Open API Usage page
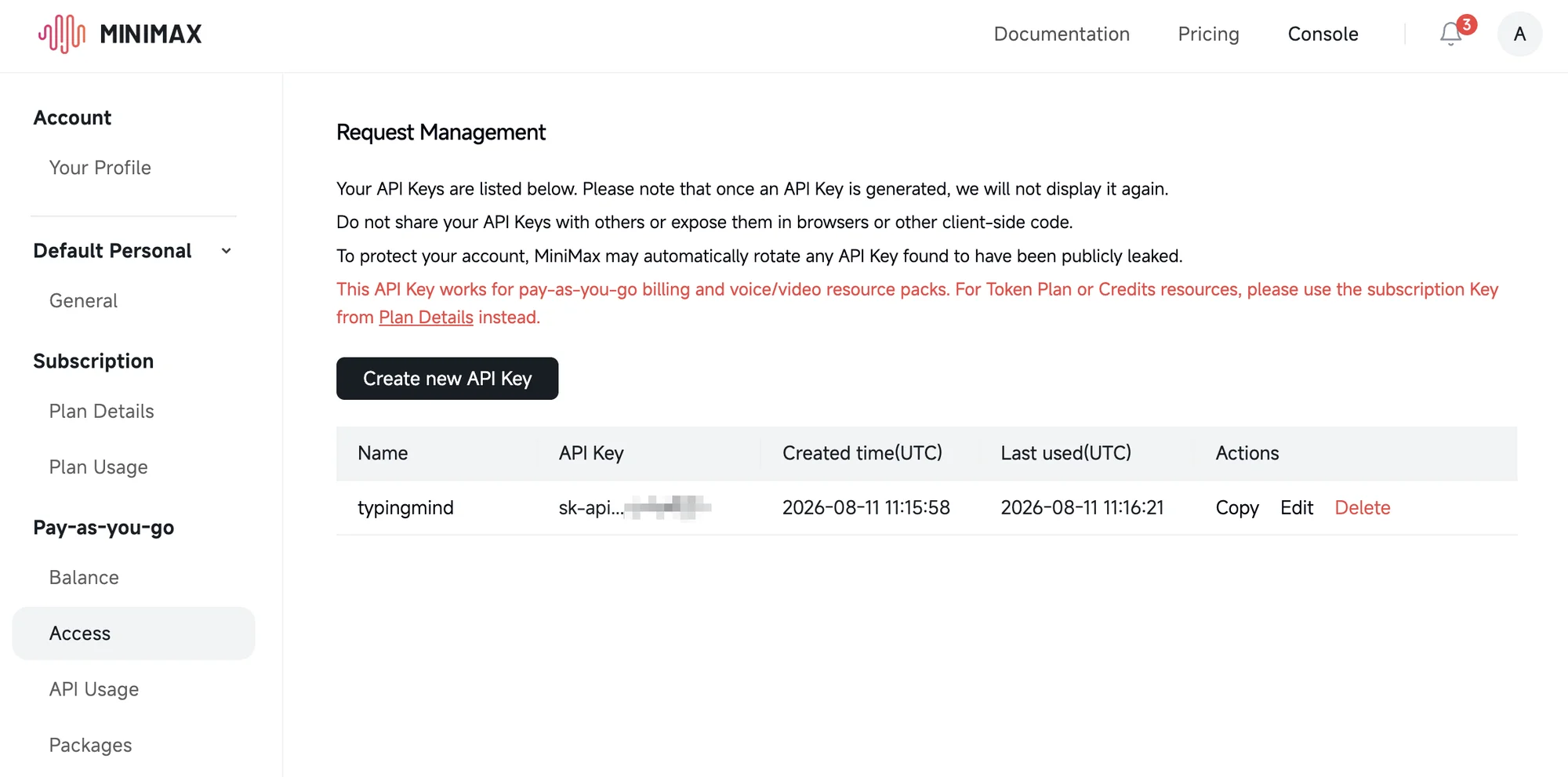The image size is (1568, 777). 93,689
